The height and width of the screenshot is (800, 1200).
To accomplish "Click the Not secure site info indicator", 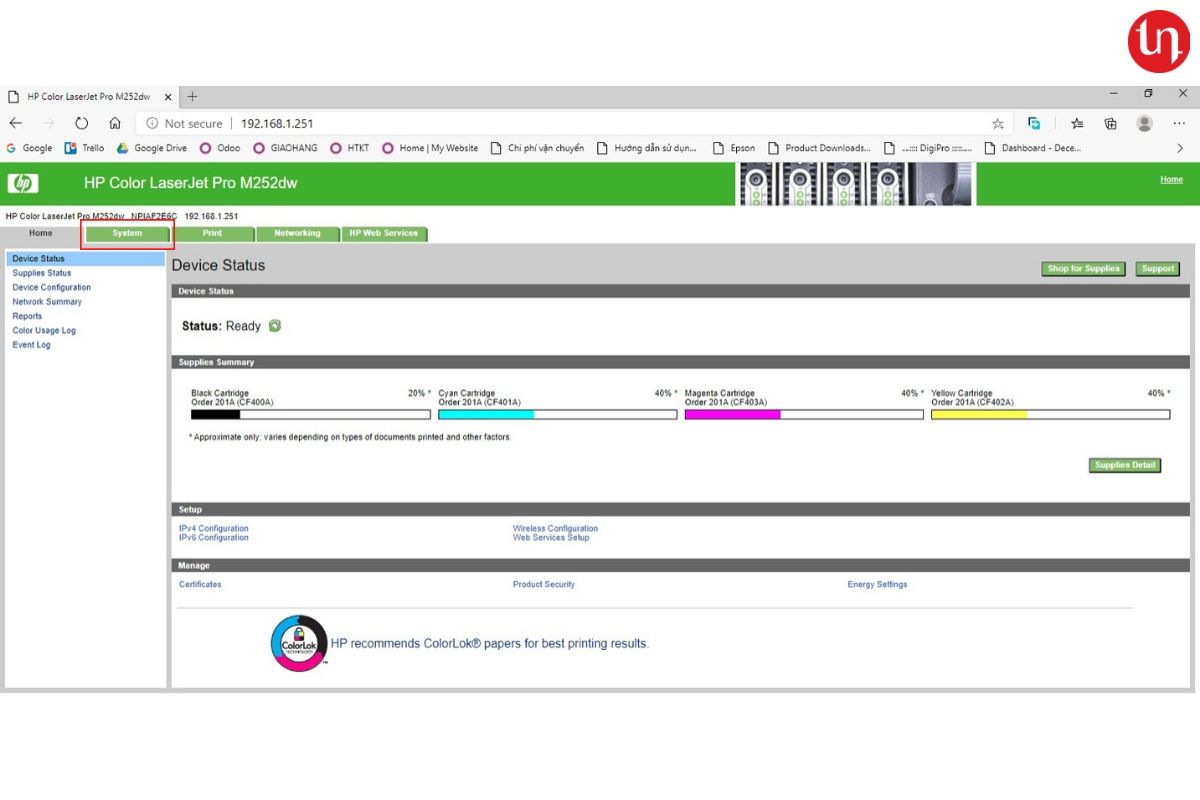I will [184, 124].
